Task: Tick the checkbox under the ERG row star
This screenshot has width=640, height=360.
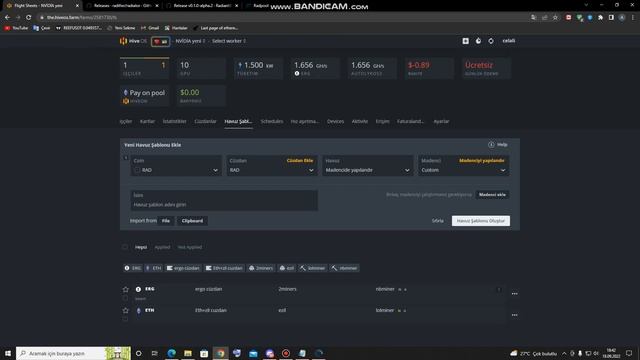Action: click(125, 298)
